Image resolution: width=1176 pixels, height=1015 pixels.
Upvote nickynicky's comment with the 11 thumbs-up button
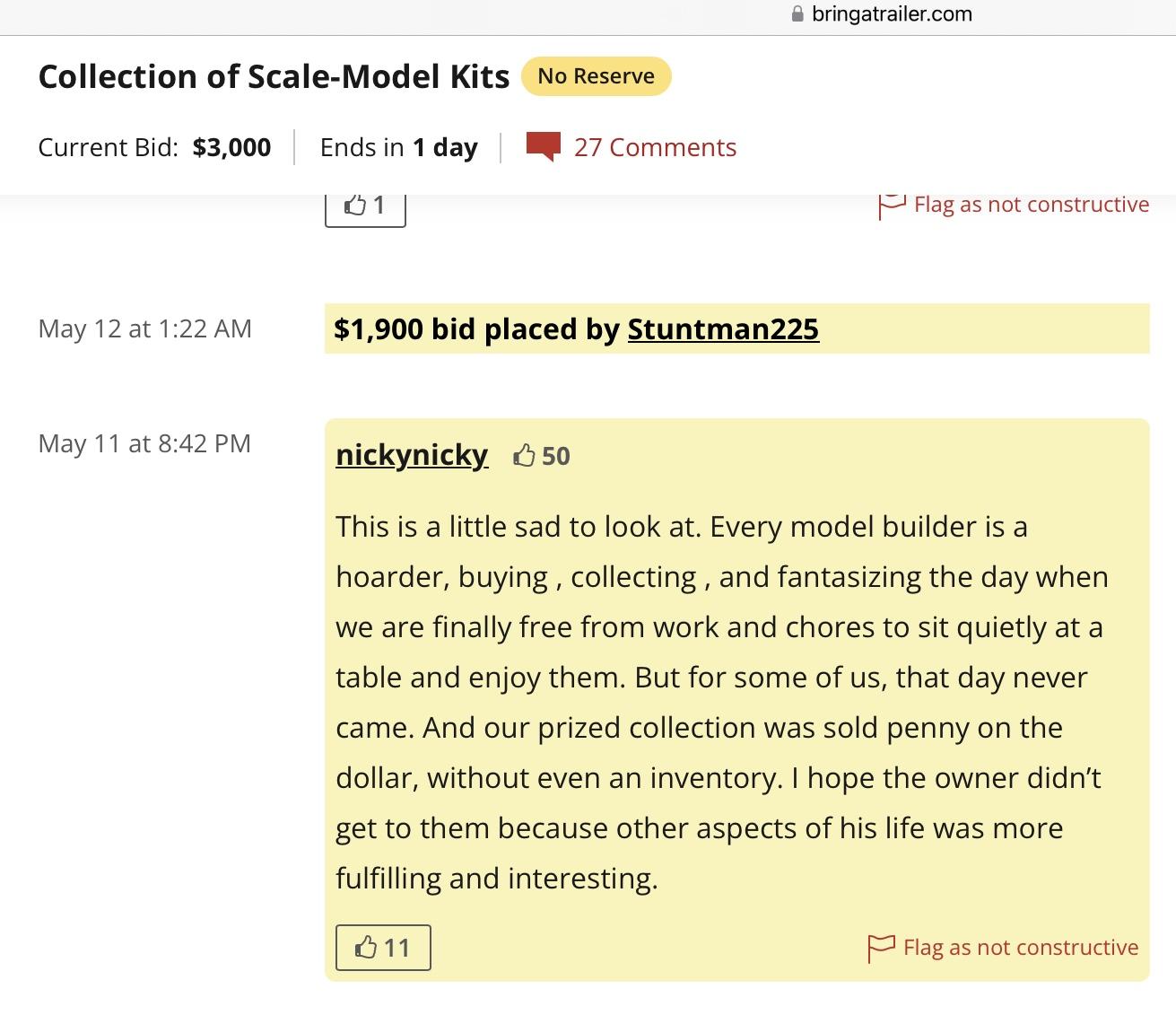383,948
